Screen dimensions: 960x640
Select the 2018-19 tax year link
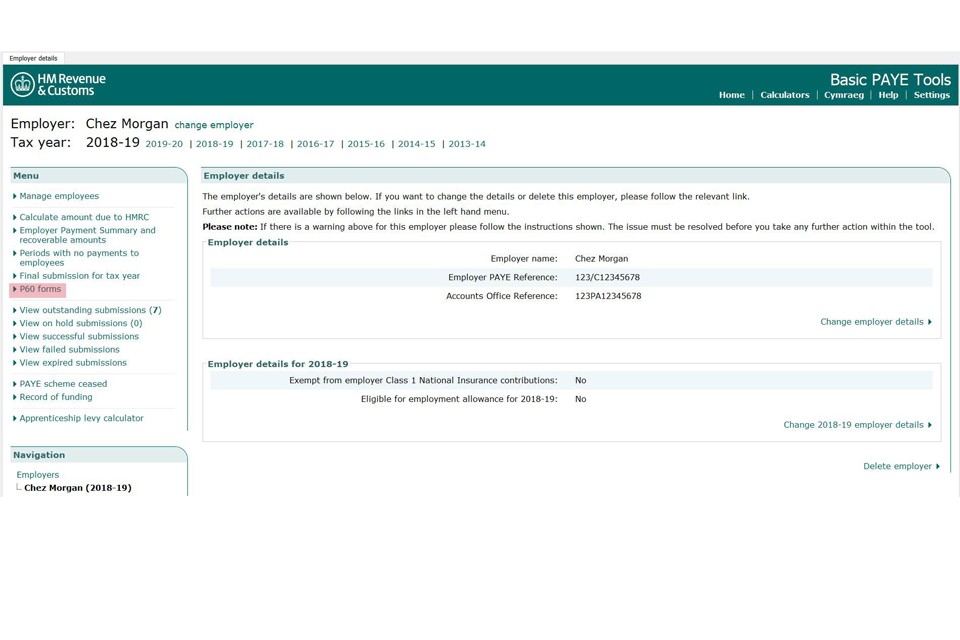pyautogui.click(x=214, y=144)
